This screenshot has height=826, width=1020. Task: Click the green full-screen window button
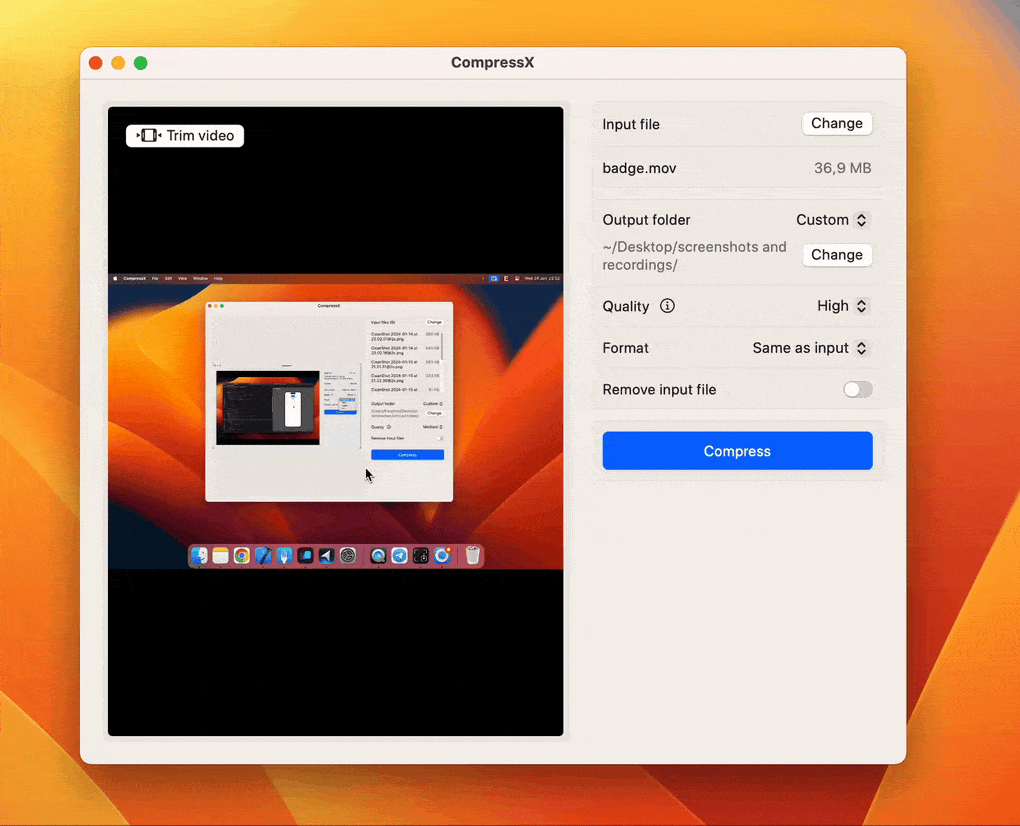[141, 63]
